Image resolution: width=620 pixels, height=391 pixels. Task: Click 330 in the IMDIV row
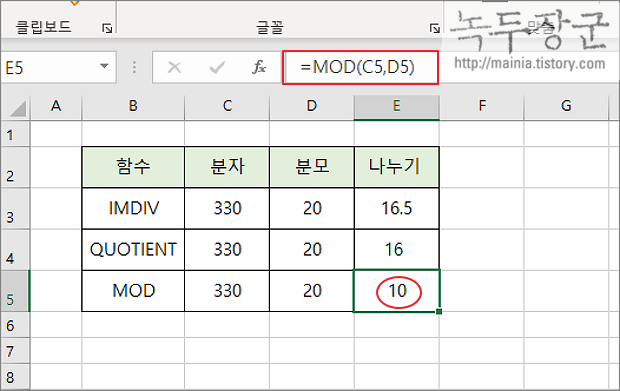[x=227, y=208]
